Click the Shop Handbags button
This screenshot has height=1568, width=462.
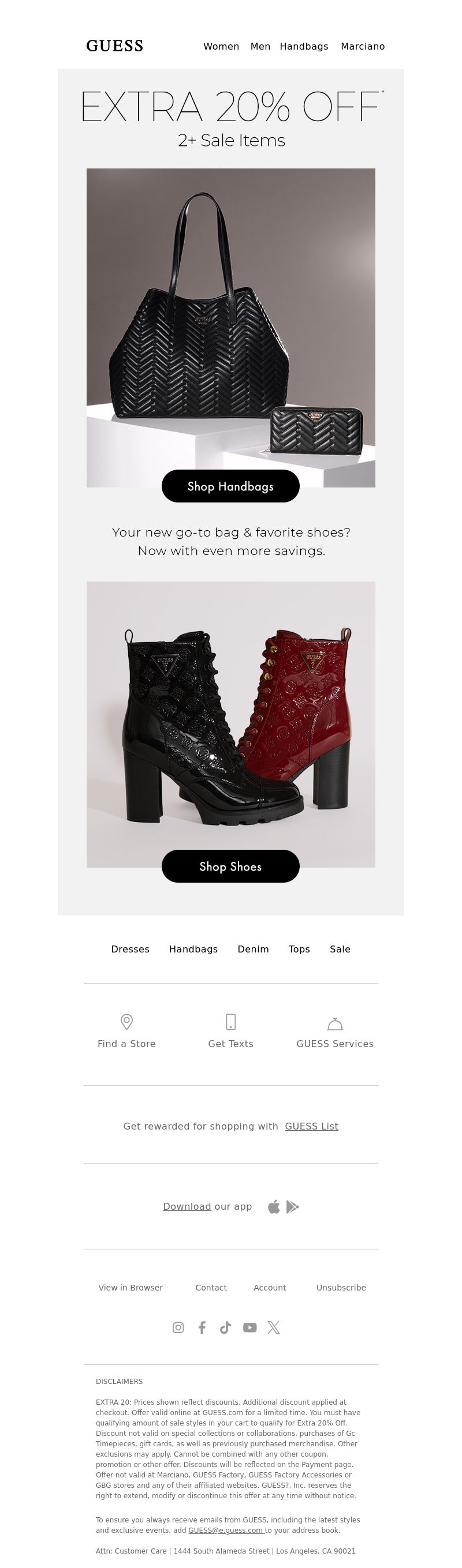(230, 486)
